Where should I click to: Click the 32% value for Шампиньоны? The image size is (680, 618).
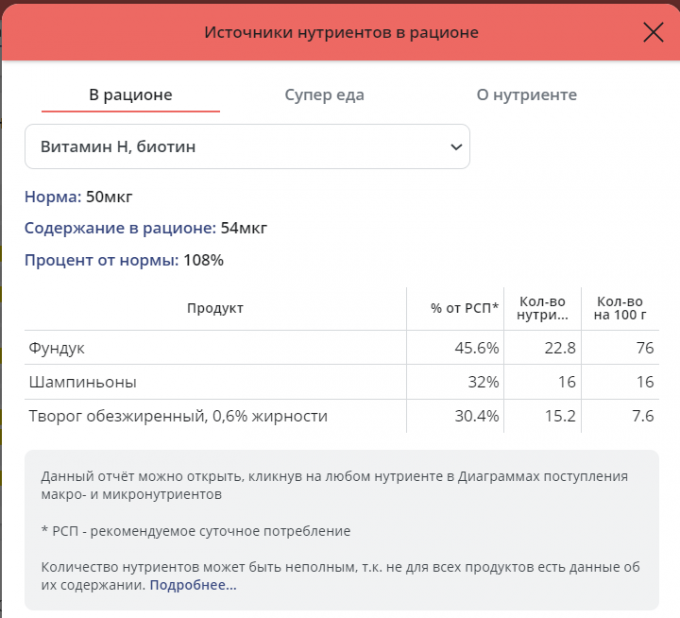(x=482, y=382)
